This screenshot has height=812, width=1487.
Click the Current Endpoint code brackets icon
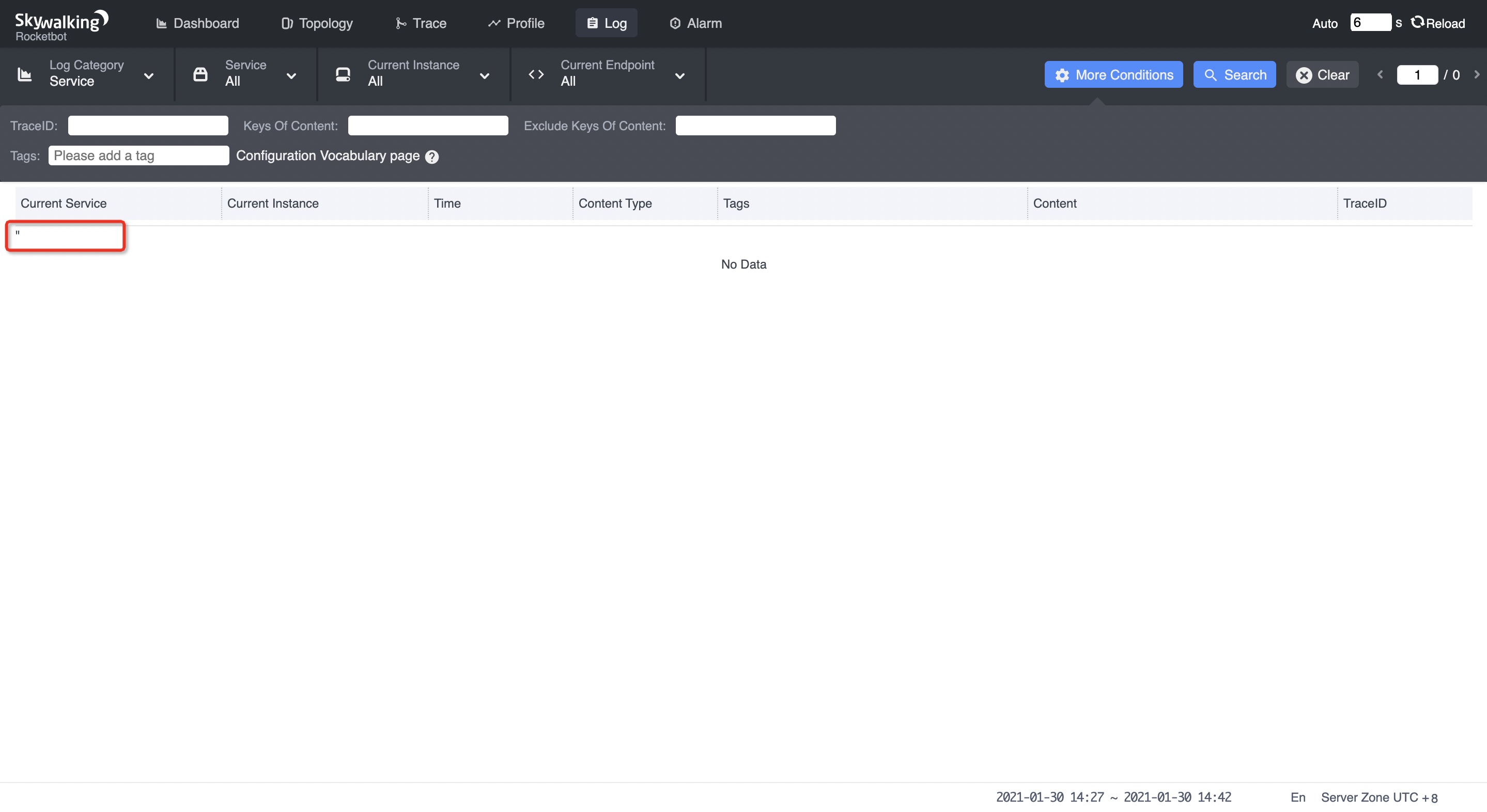pos(536,74)
